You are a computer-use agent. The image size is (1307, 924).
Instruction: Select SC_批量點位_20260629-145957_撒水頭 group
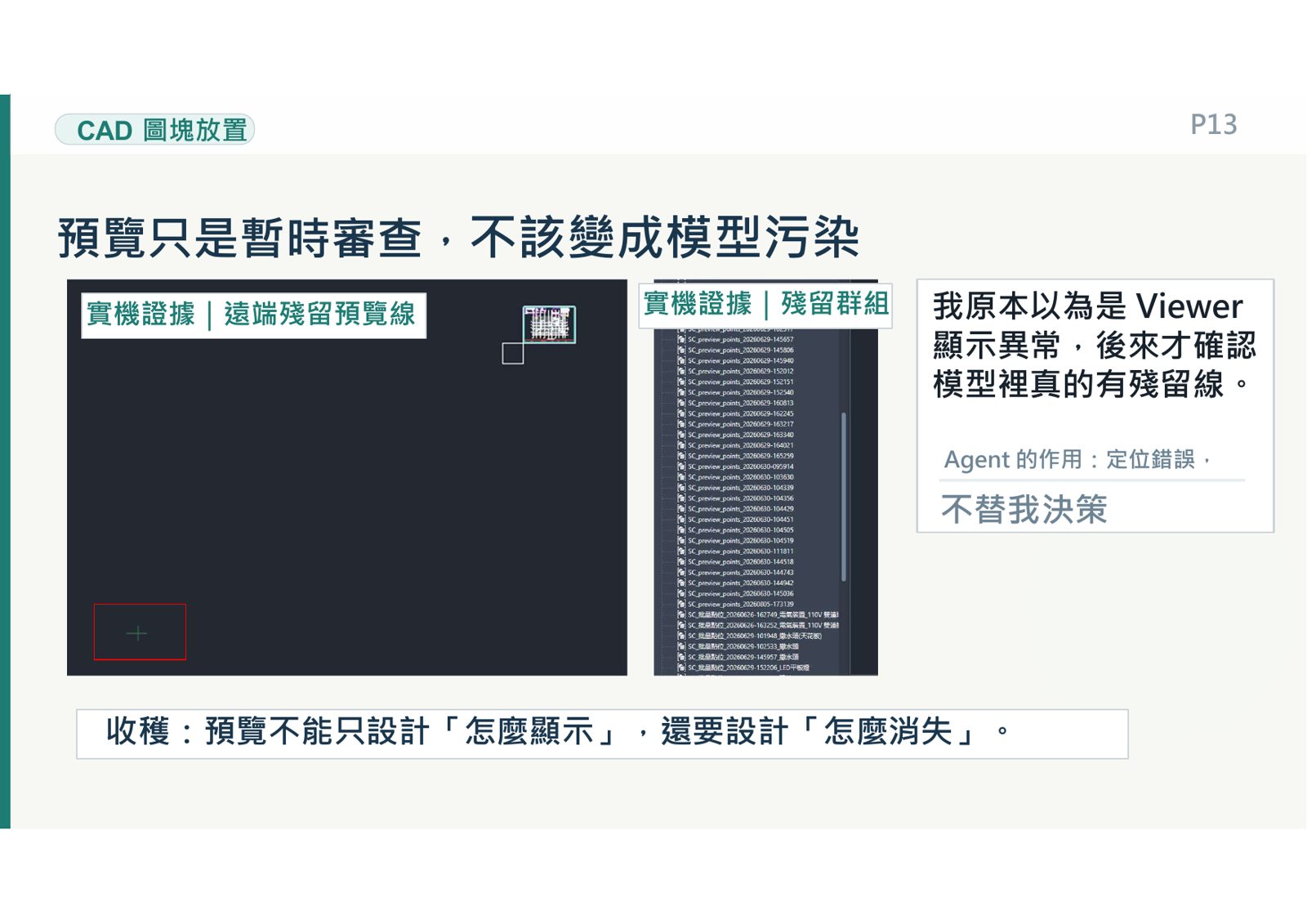(743, 658)
